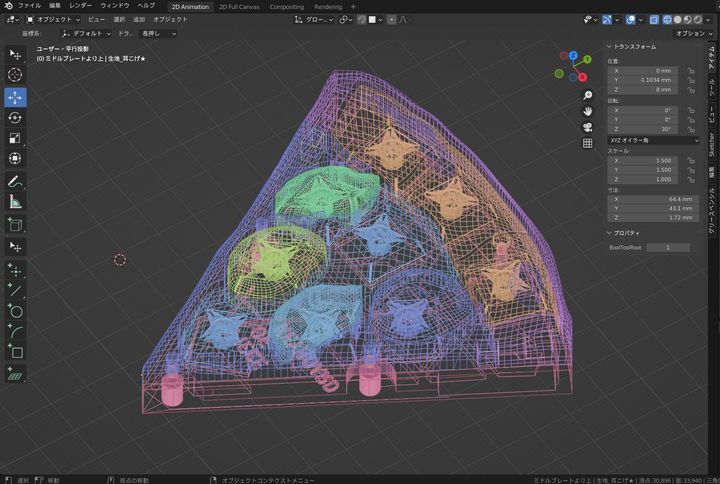Toggle the X-ray display button
Image resolution: width=720 pixels, height=484 pixels.
click(x=654, y=19)
